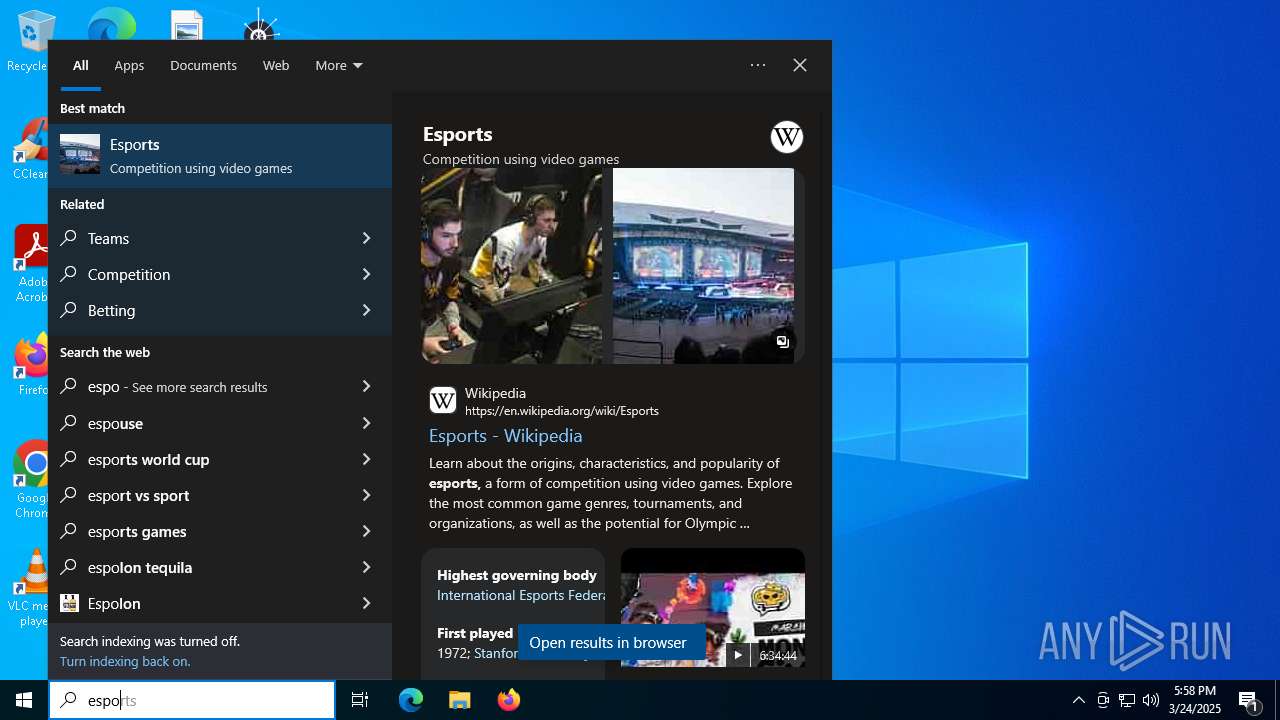Click Turn indexing back on link
Viewport: 1280px width, 720px height.
coord(125,661)
